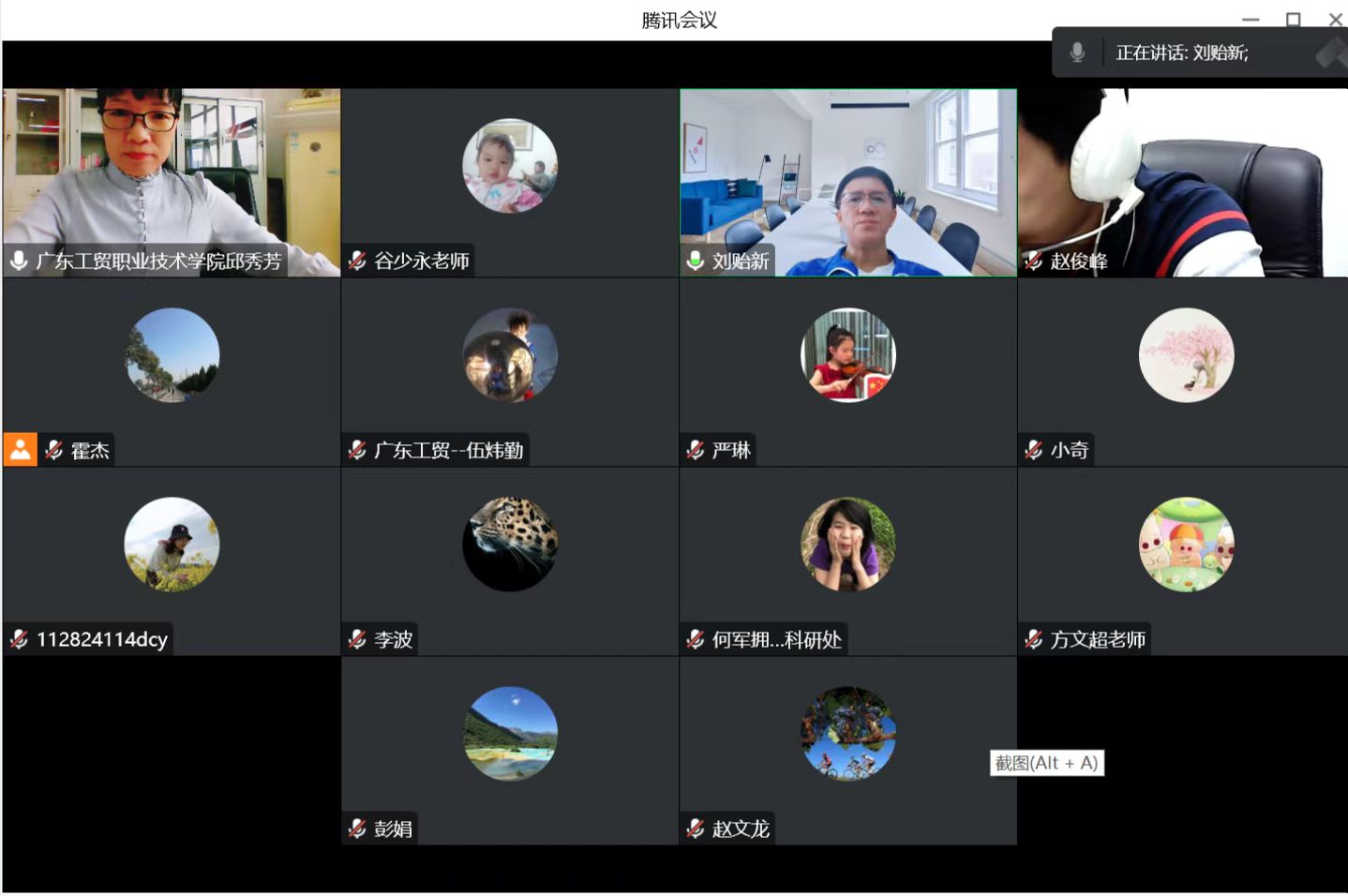Click the violin girl avatar of 严琳
This screenshot has height=896, width=1348.
(847, 354)
